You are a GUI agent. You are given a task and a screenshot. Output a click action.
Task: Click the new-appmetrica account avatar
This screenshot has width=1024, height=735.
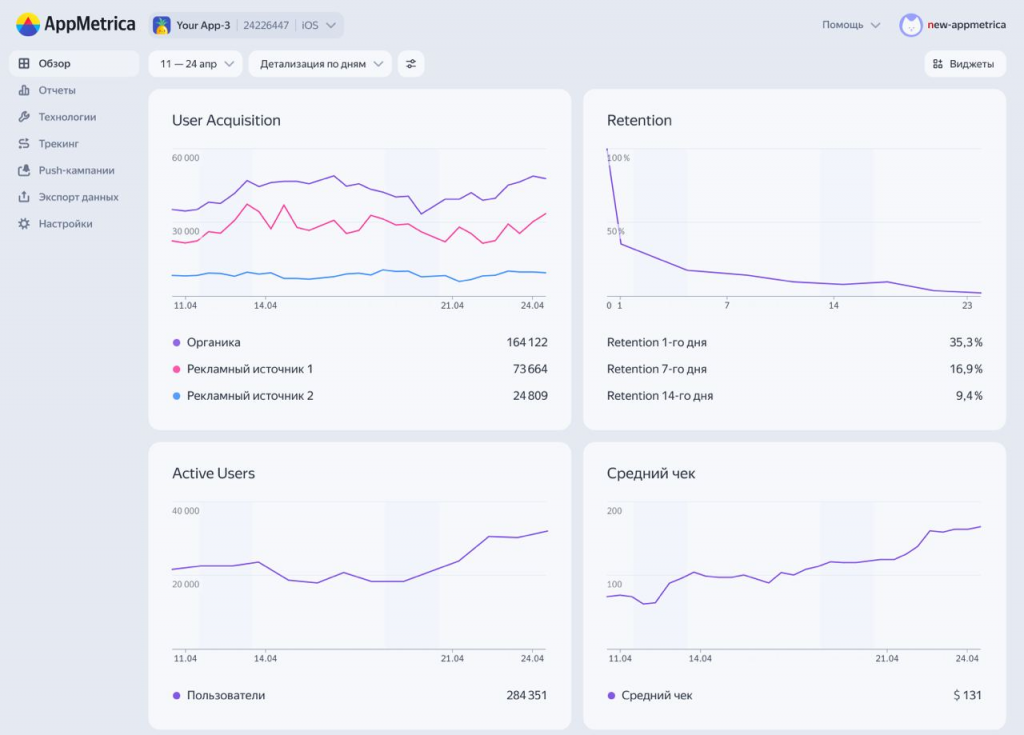(x=910, y=24)
